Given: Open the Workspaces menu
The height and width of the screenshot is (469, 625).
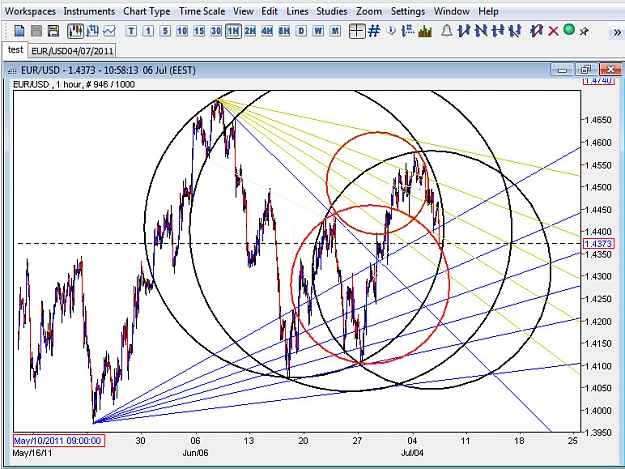Looking at the screenshot, I should pos(30,11).
